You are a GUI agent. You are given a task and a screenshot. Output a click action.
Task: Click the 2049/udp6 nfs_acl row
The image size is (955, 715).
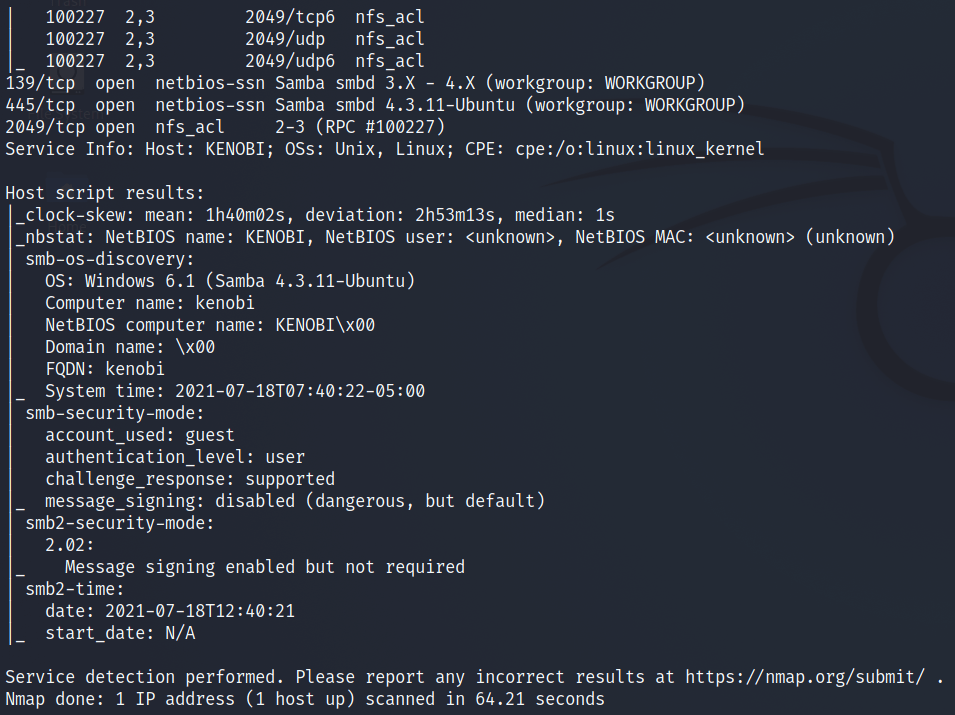235,61
